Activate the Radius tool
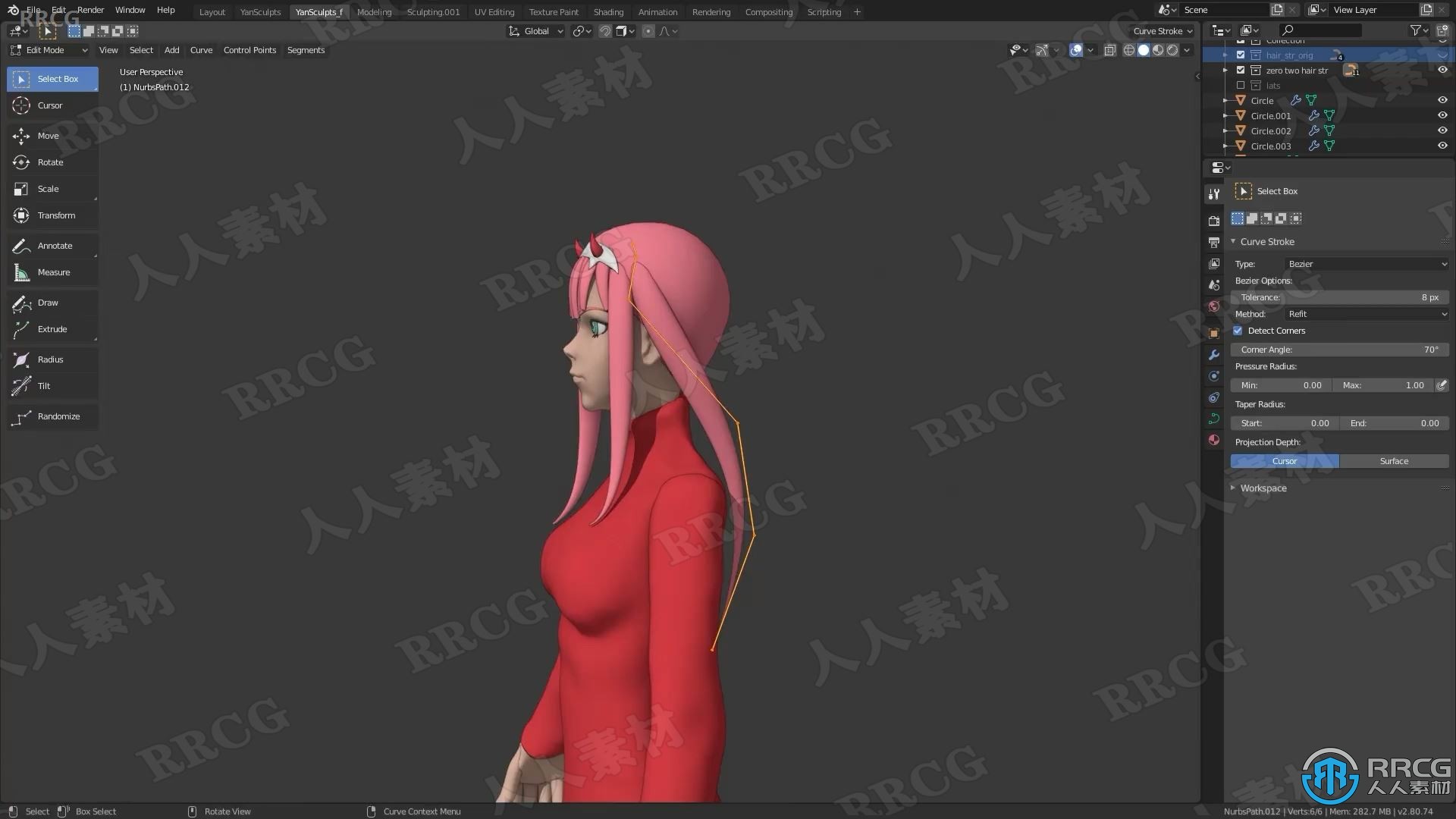 (x=52, y=359)
